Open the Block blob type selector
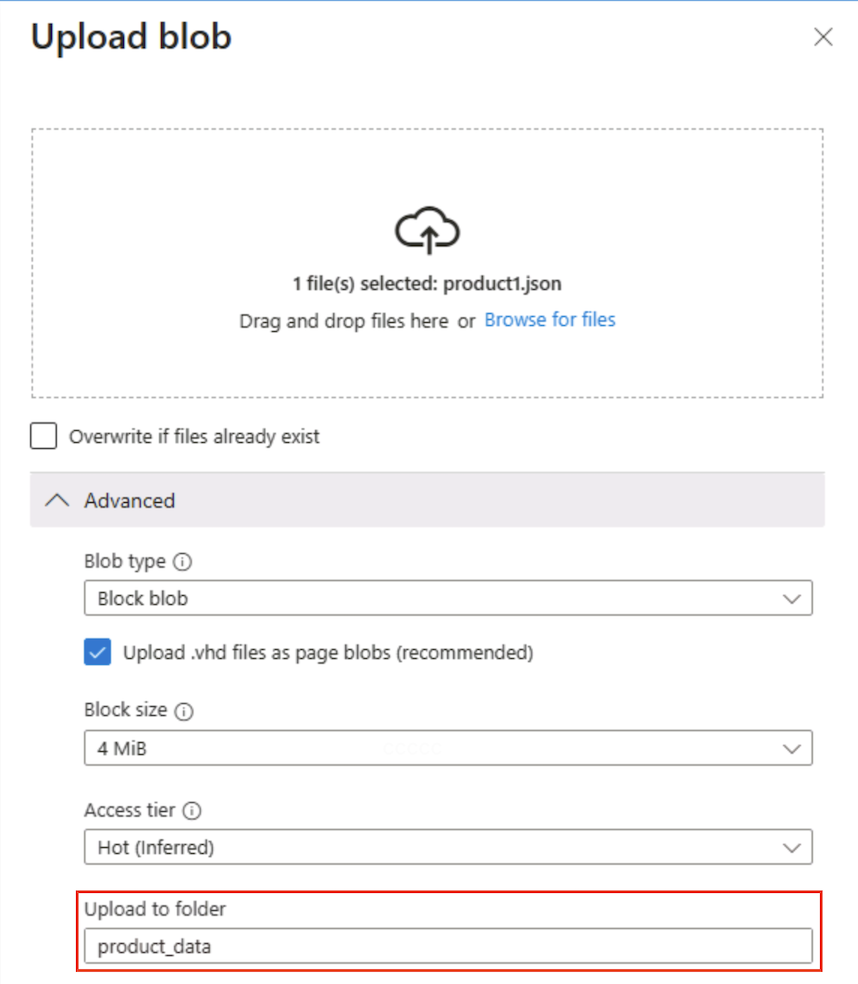This screenshot has width=858, height=984. (448, 598)
